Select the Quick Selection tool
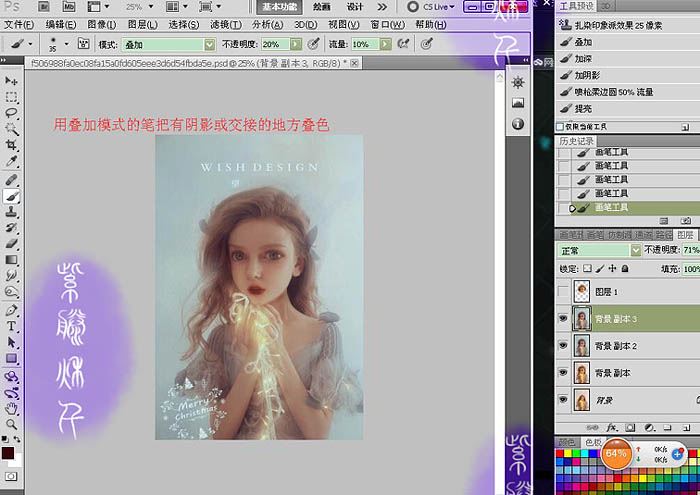The image size is (700, 495). click(x=11, y=129)
